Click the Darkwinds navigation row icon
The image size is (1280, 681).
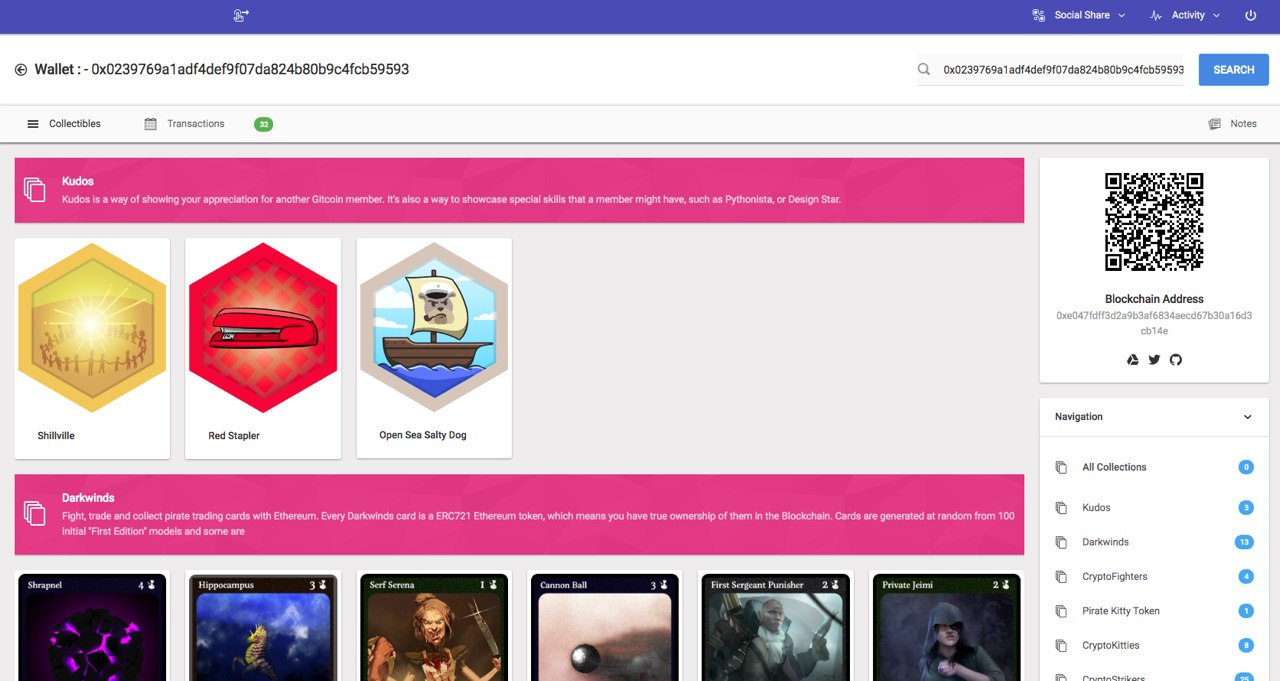[1061, 542]
